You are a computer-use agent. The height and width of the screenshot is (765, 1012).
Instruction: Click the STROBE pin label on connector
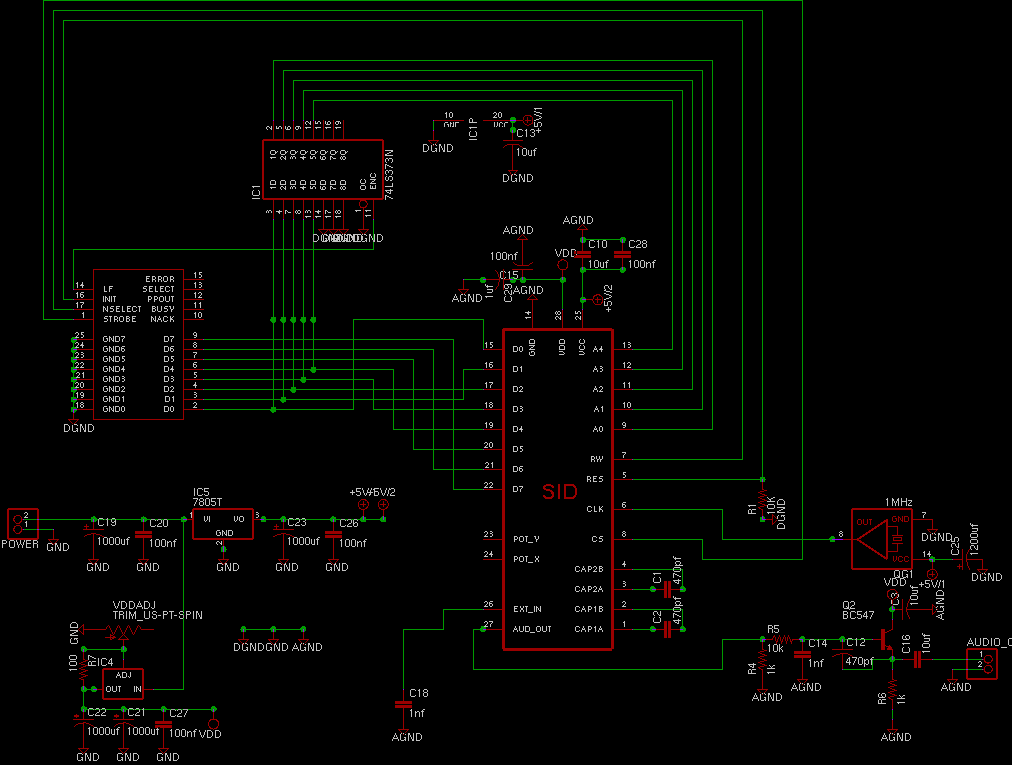click(119, 319)
